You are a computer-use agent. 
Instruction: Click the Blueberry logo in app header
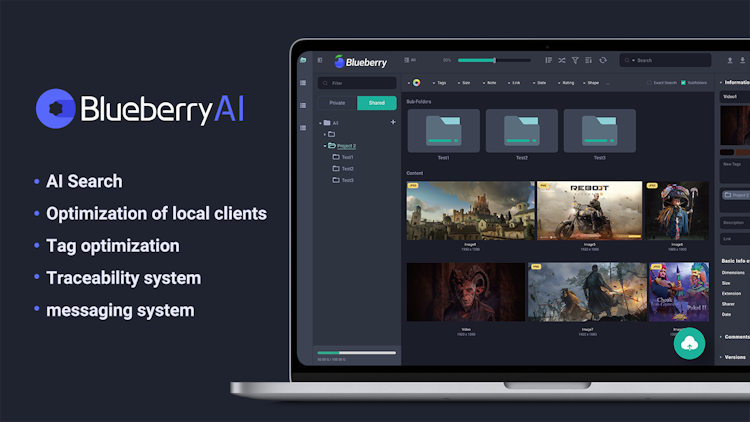361,61
